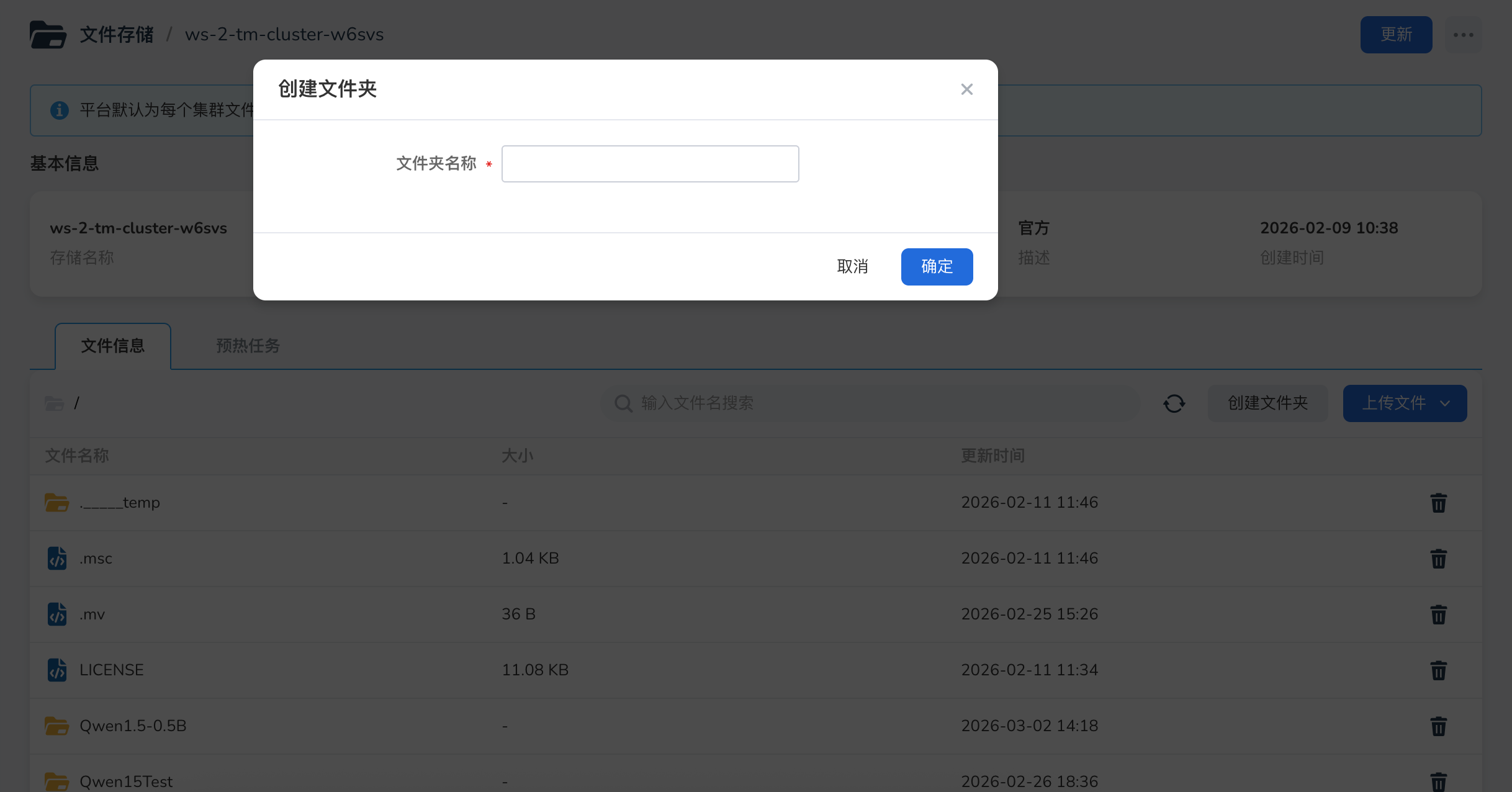1512x792 pixels.
Task: Delete the Qwen1.5-0.5B folder via its trash icon
Action: coord(1438,726)
